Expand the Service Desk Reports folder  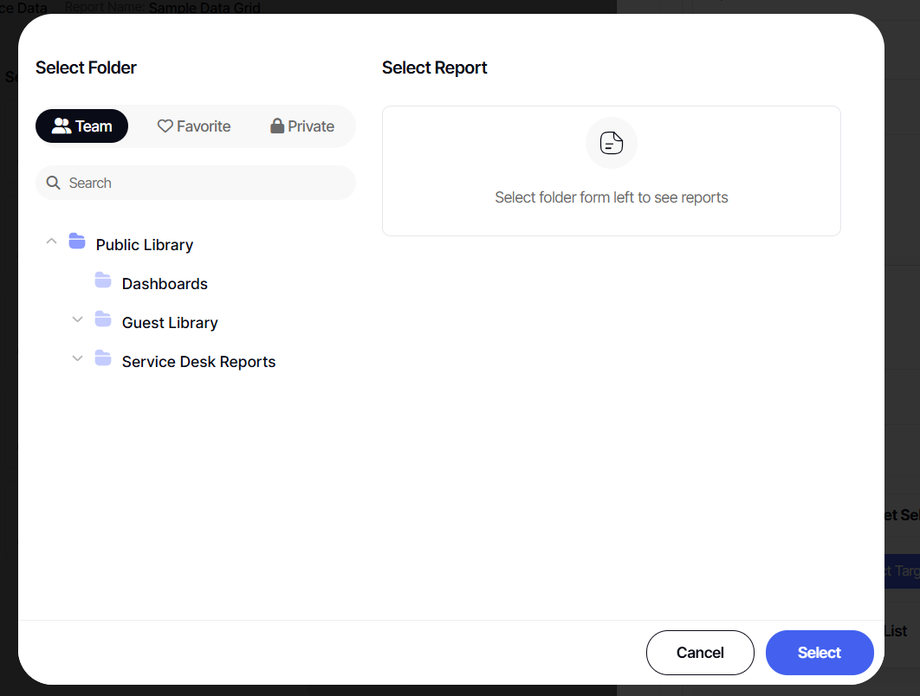coord(77,359)
